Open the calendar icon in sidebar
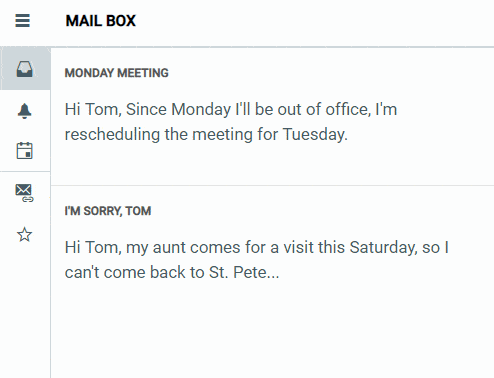Screen dimensions: 494x378 tap(24, 151)
